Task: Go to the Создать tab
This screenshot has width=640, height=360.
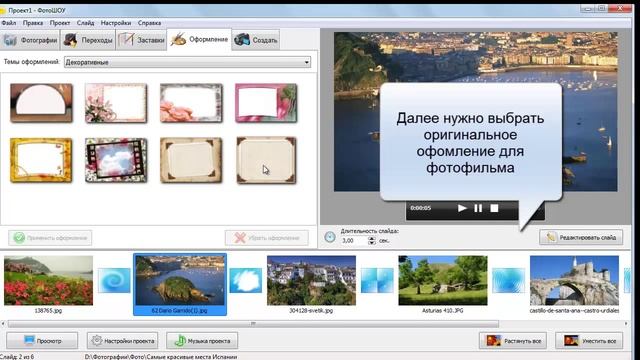Action: coord(256,40)
